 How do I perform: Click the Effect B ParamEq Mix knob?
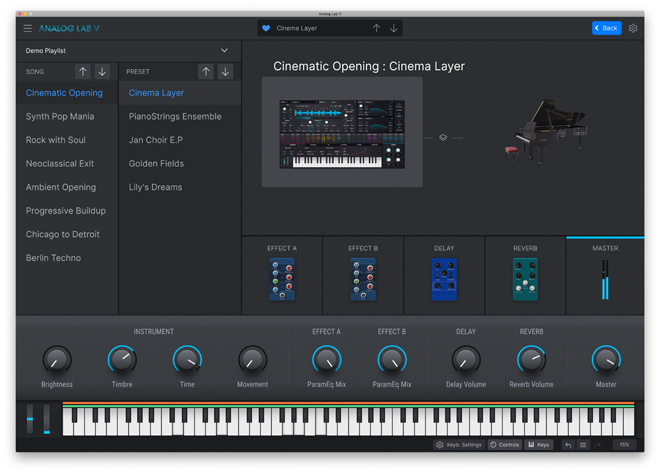click(392, 360)
